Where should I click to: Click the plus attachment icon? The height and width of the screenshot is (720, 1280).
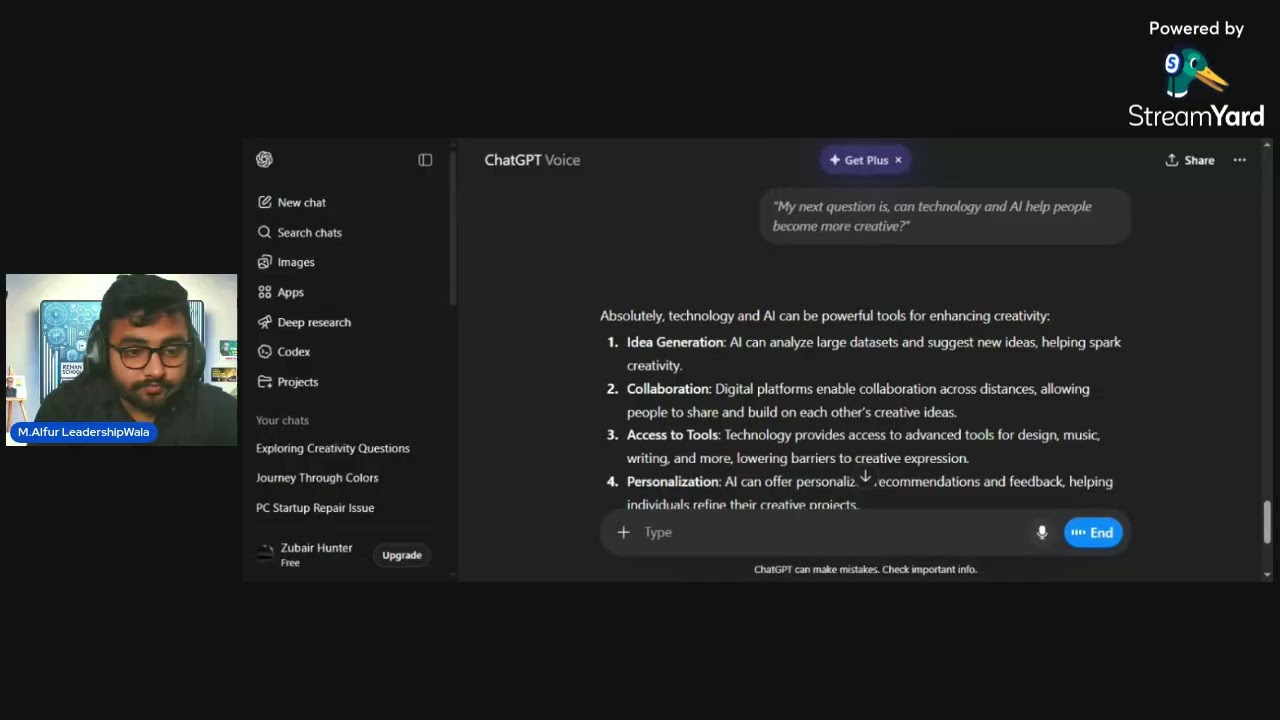pos(623,532)
